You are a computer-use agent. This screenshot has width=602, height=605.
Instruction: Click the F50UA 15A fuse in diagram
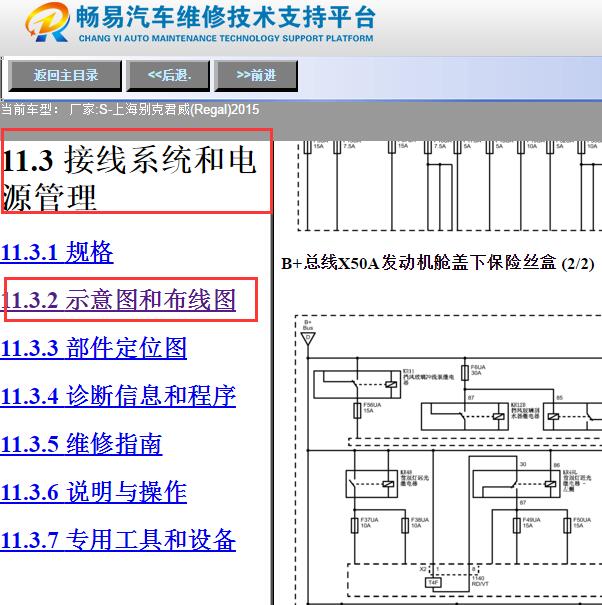point(567,526)
